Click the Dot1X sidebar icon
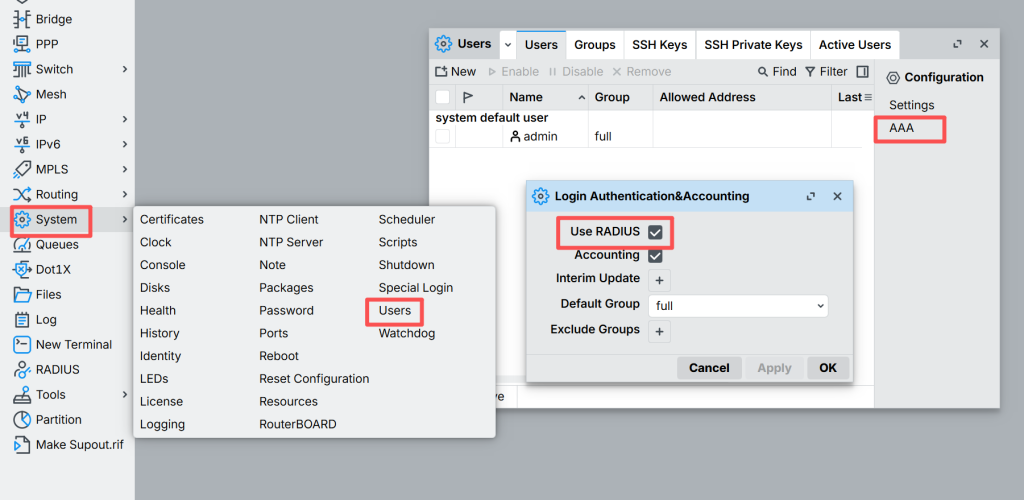The height and width of the screenshot is (500, 1024). pos(22,269)
